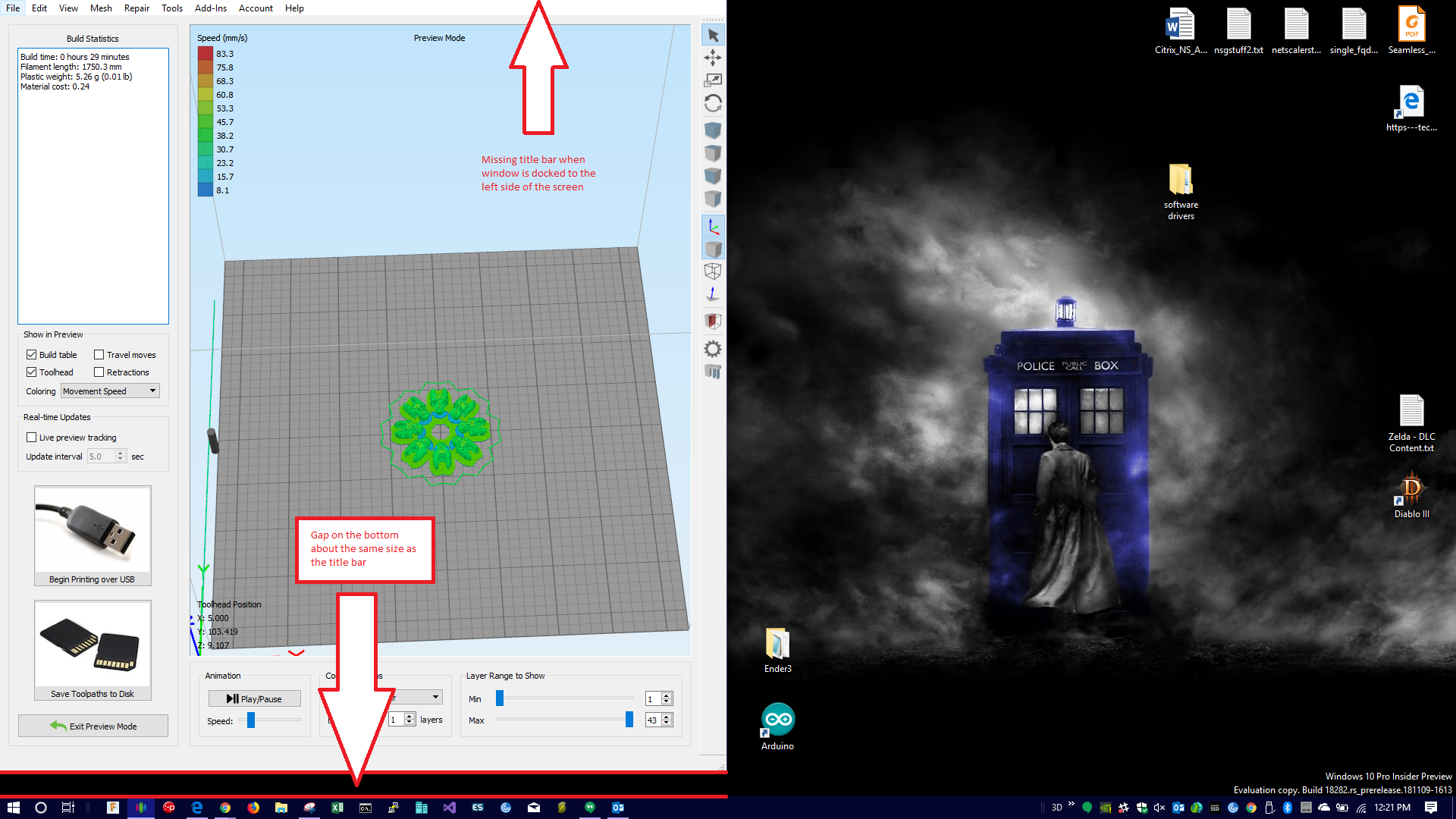Open the Ender3 folder on desktop

point(777,651)
